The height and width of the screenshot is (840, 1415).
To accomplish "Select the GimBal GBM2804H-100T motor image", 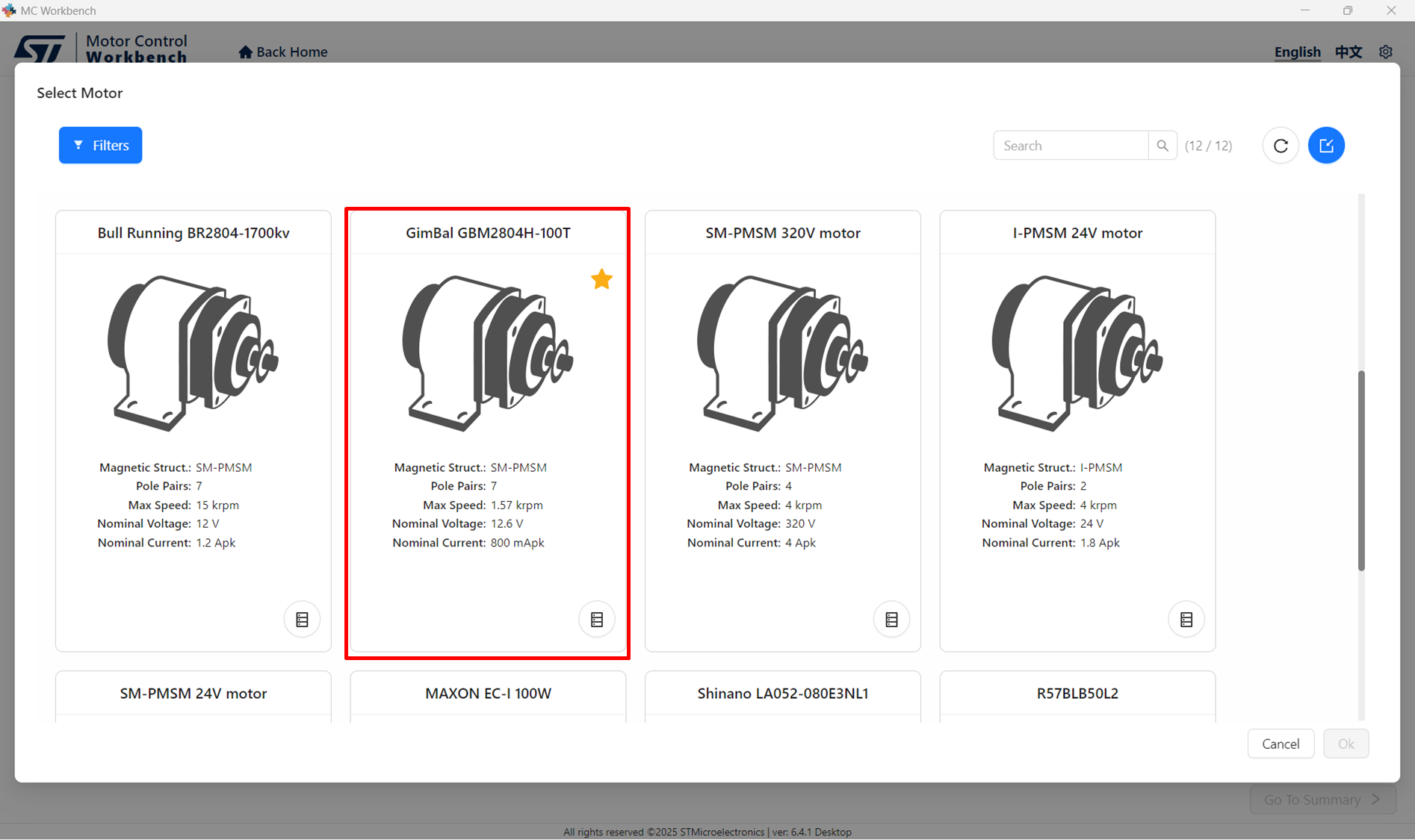I will 488,353.
